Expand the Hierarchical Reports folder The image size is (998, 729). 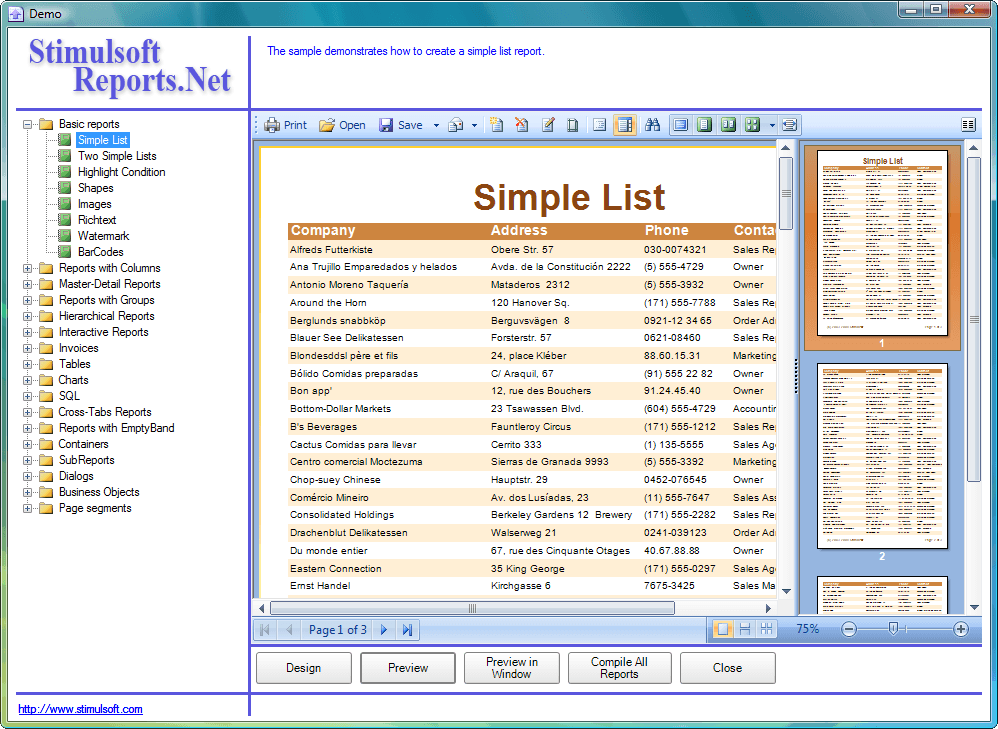(x=27, y=316)
